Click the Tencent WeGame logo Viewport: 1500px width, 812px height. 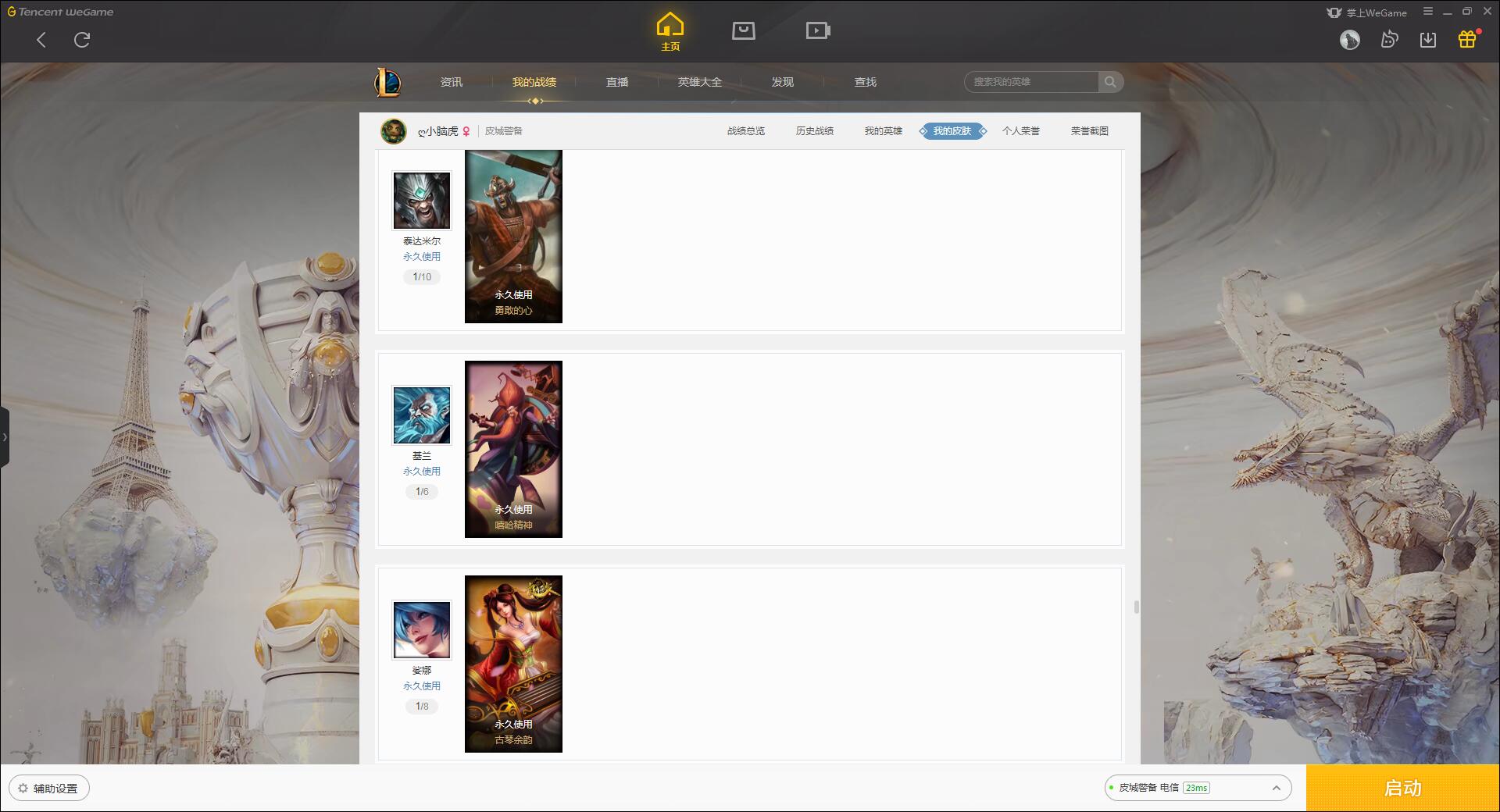60,12
